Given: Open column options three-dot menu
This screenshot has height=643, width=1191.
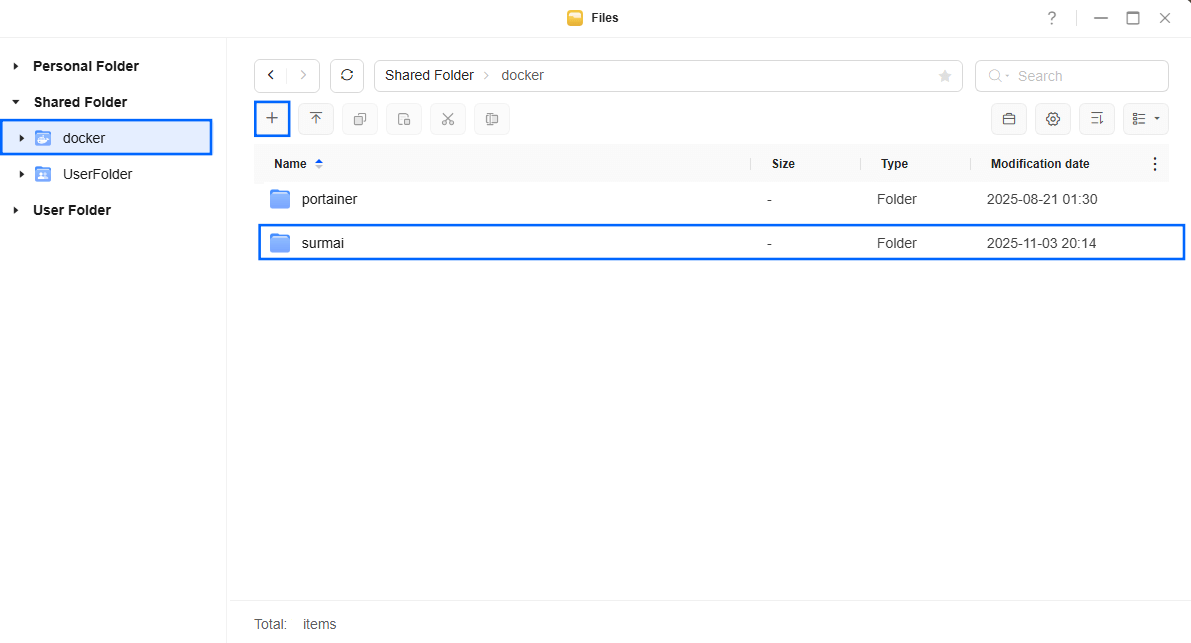Looking at the screenshot, I should [x=1155, y=164].
